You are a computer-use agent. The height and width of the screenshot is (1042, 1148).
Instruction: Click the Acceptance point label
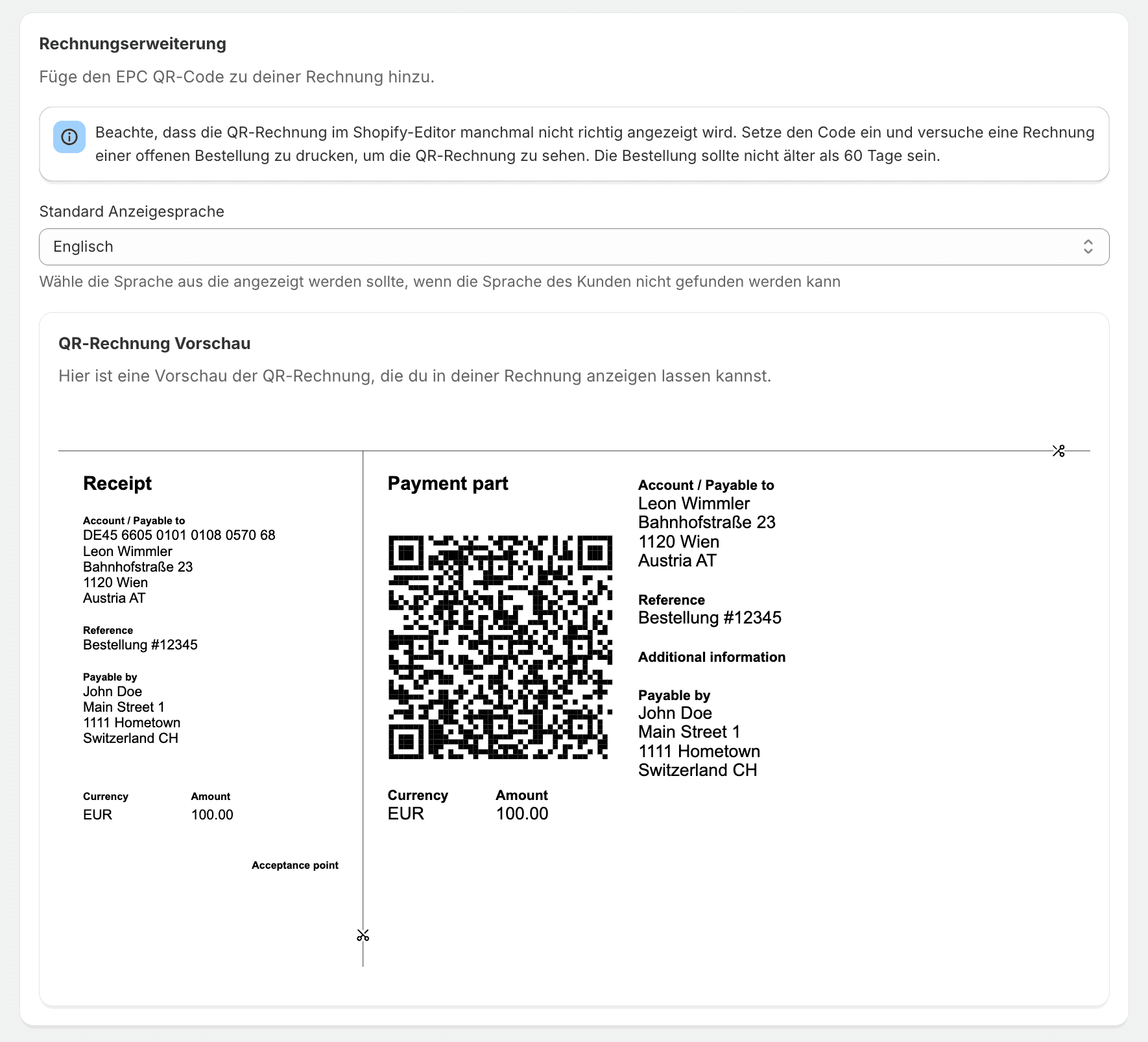295,865
